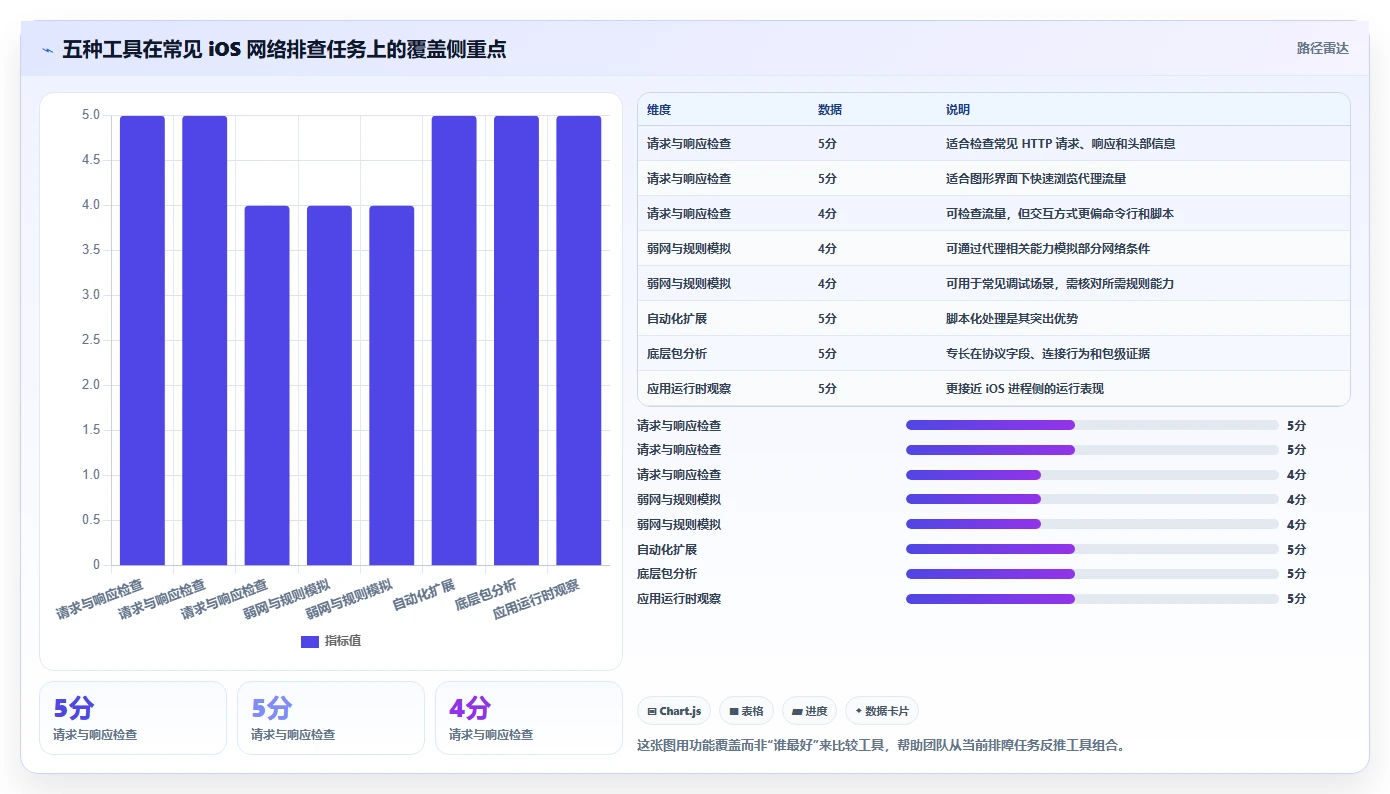Toggle the 指标值 legend color box
This screenshot has width=1390, height=794.
click(309, 641)
